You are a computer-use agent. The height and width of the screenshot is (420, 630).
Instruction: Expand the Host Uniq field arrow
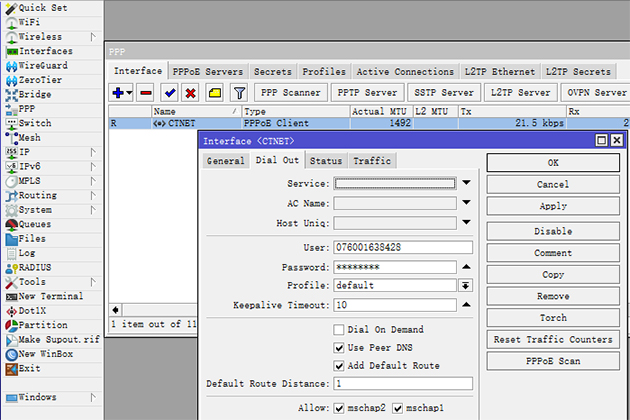point(466,222)
